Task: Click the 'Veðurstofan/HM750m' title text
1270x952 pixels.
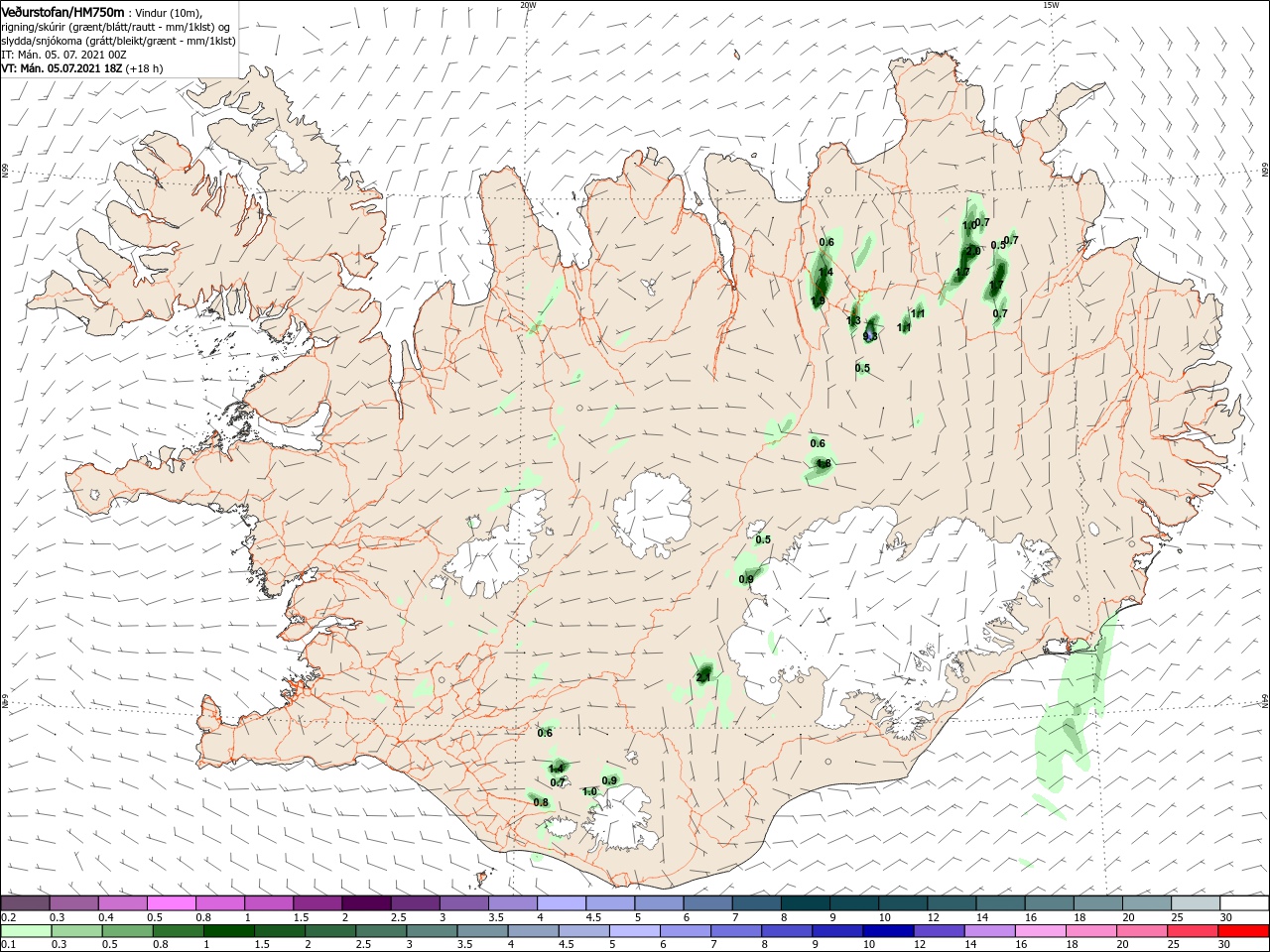Action: coord(63,11)
